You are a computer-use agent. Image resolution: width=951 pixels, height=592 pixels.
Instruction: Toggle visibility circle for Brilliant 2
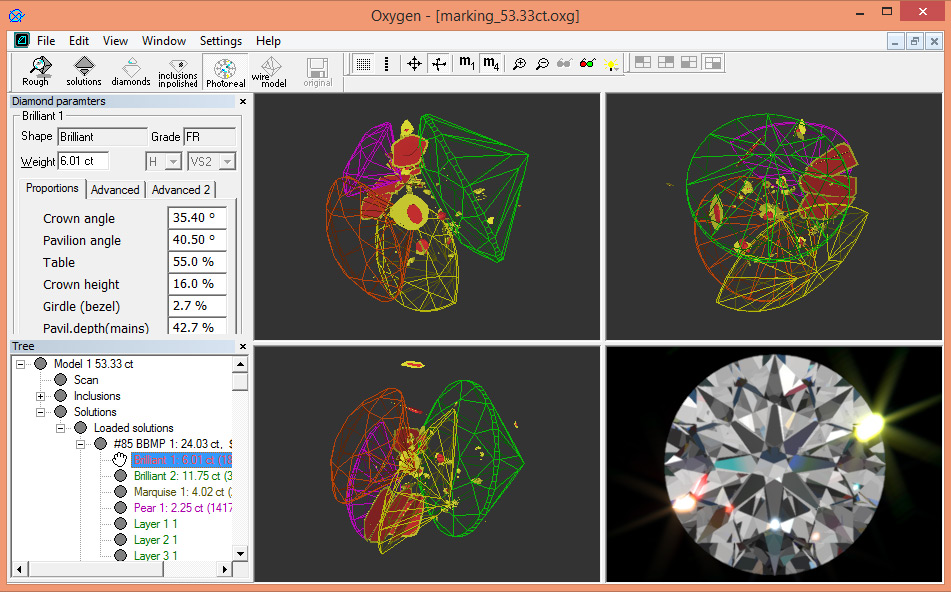(x=120, y=476)
